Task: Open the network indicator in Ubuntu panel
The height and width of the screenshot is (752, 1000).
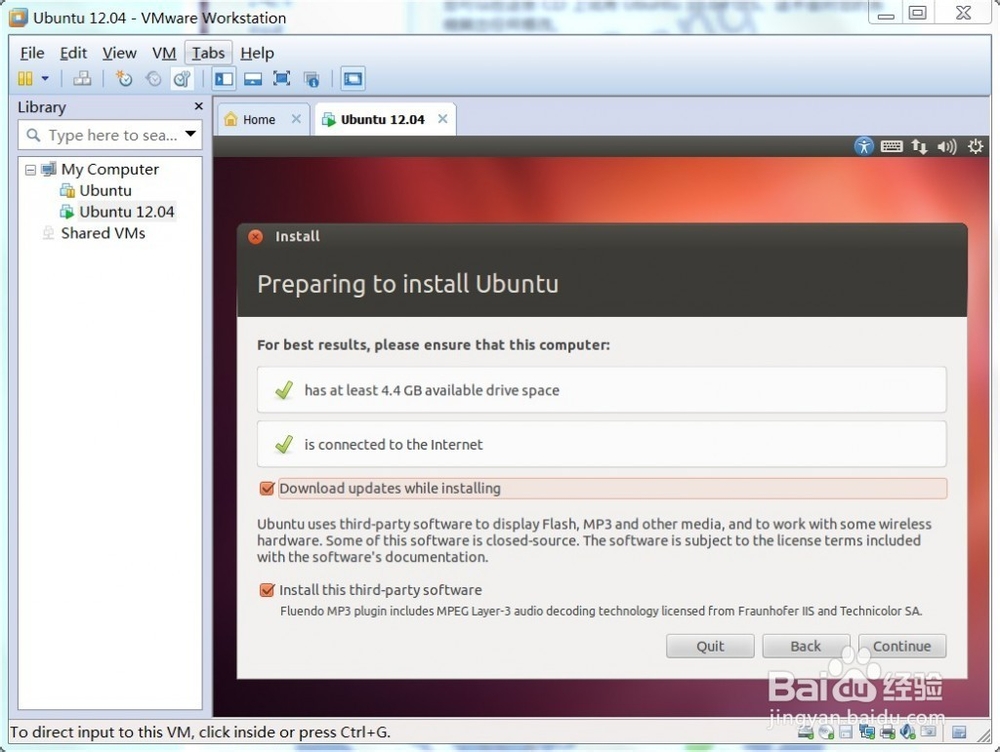Action: coord(919,147)
